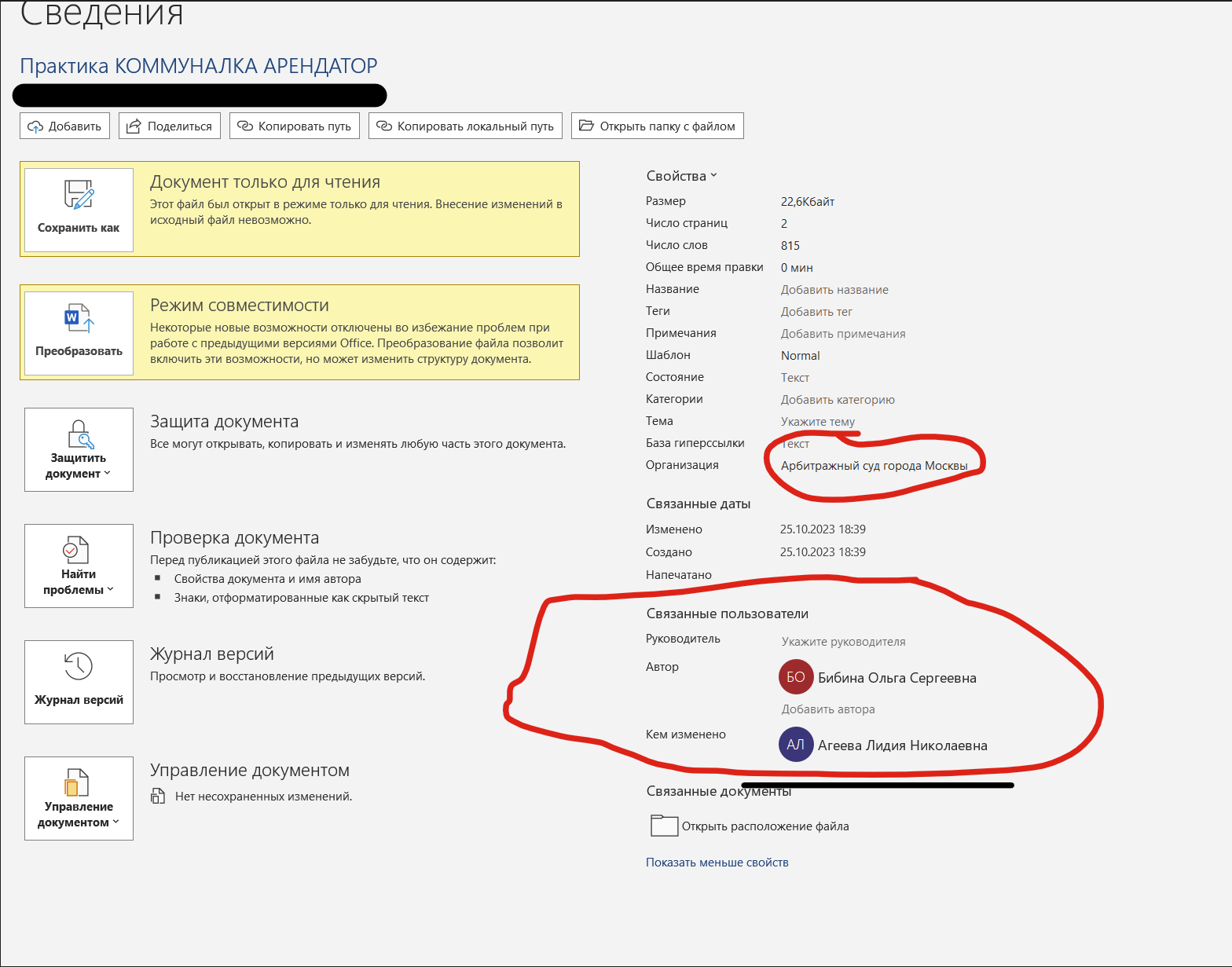This screenshot has height=967, width=1232.
Task: Click the Поделиться share button
Action: 170,126
